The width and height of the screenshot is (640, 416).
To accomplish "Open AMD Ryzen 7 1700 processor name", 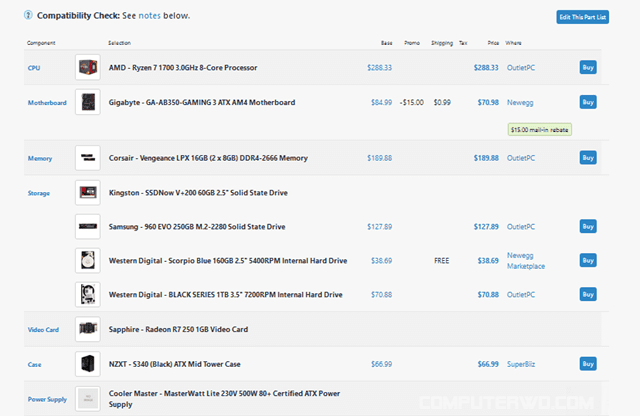I will point(183,68).
